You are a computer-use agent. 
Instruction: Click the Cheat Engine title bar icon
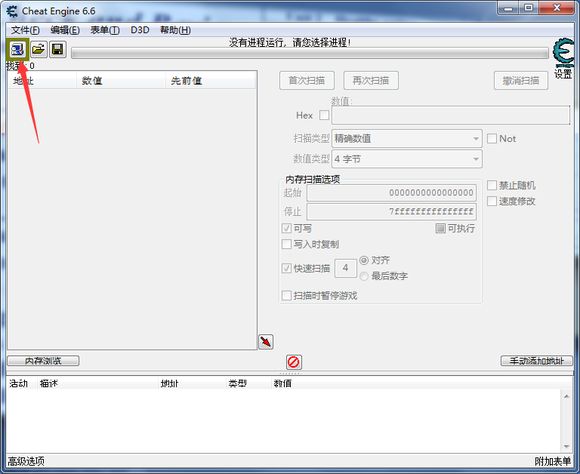(x=12, y=11)
